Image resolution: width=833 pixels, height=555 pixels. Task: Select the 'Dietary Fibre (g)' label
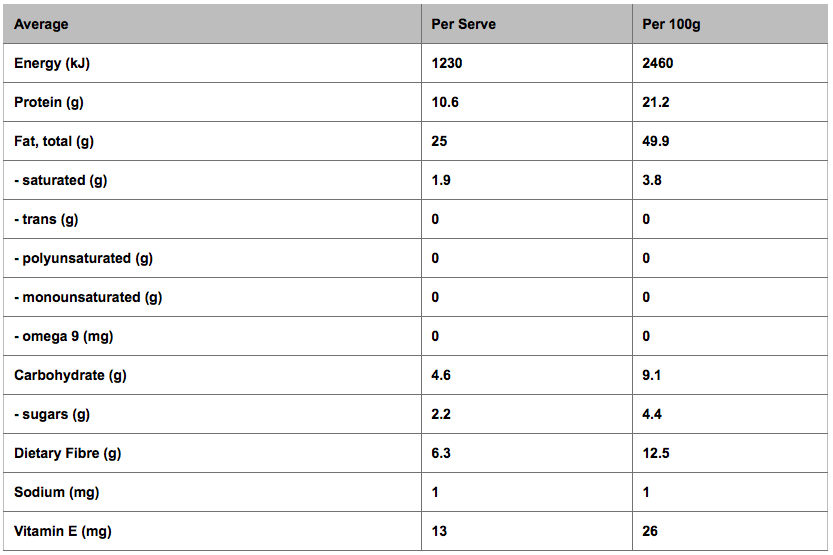[x=67, y=454]
